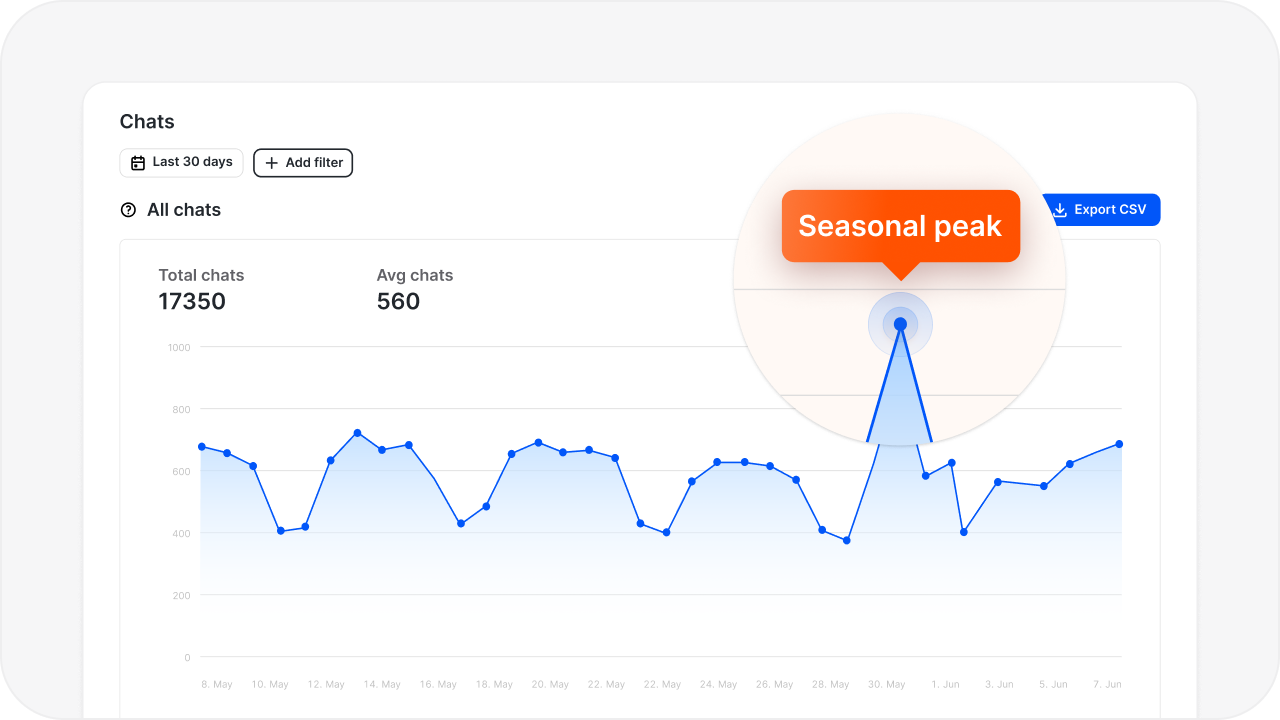Select the Chats page heading

(147, 121)
